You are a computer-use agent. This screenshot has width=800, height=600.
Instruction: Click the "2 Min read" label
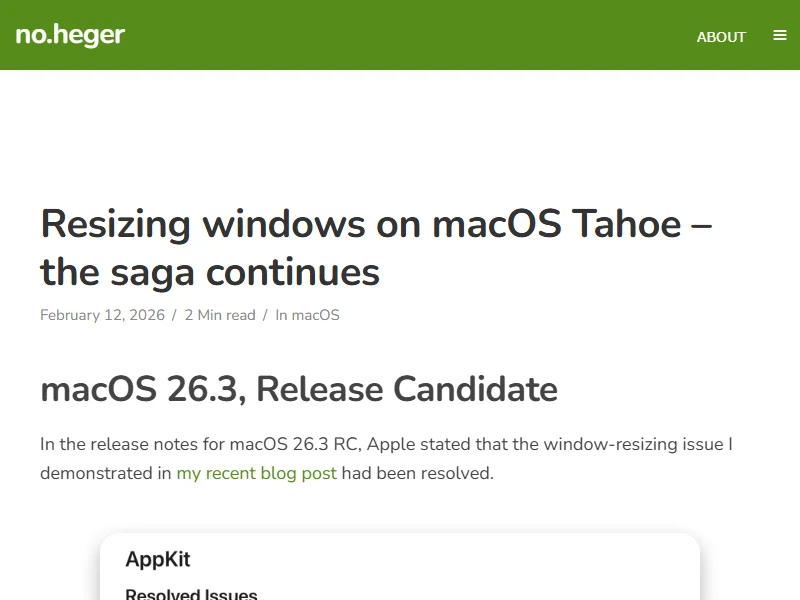[x=220, y=315]
